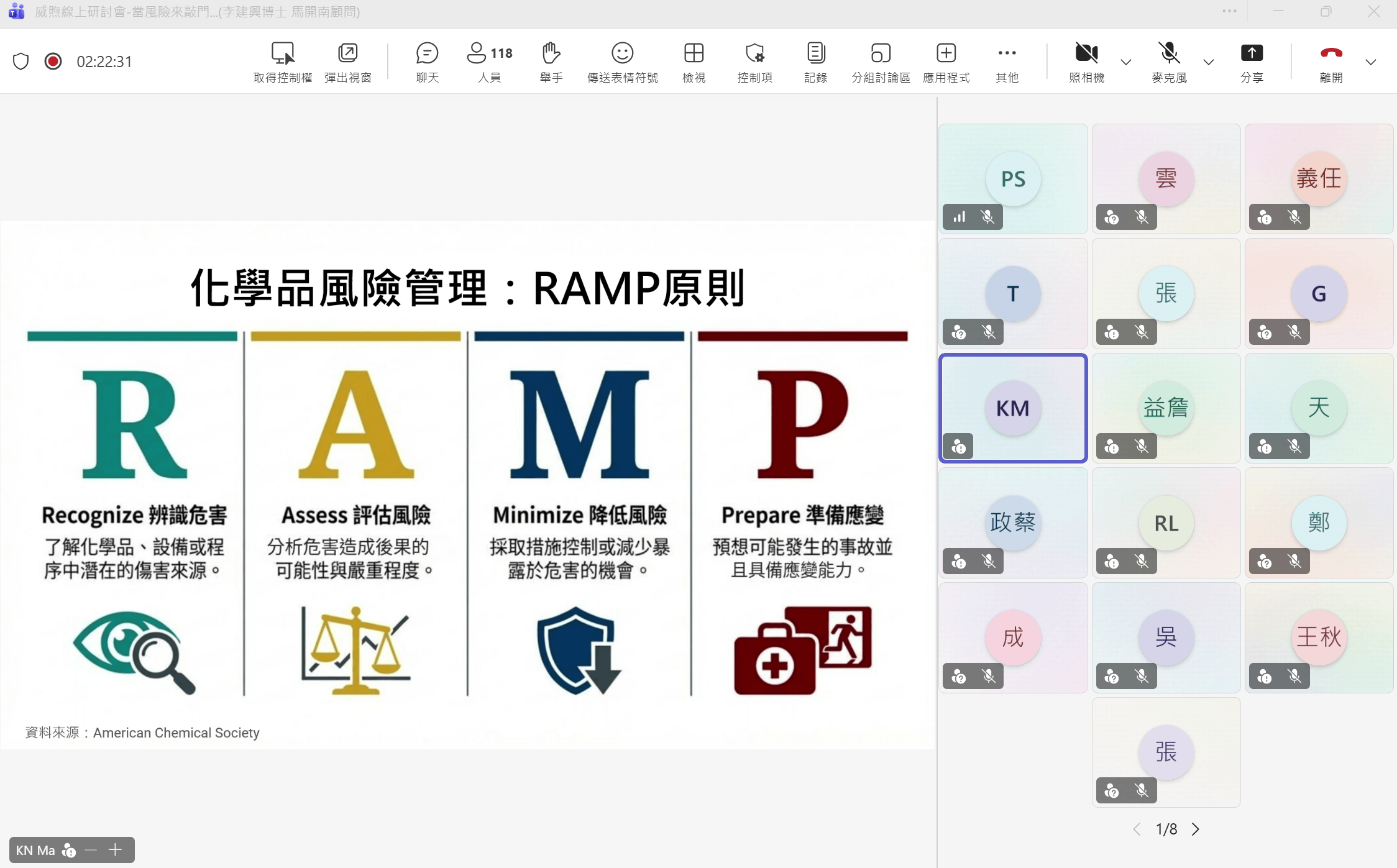
Task: Go to next participant gallery page
Action: pos(1196,829)
